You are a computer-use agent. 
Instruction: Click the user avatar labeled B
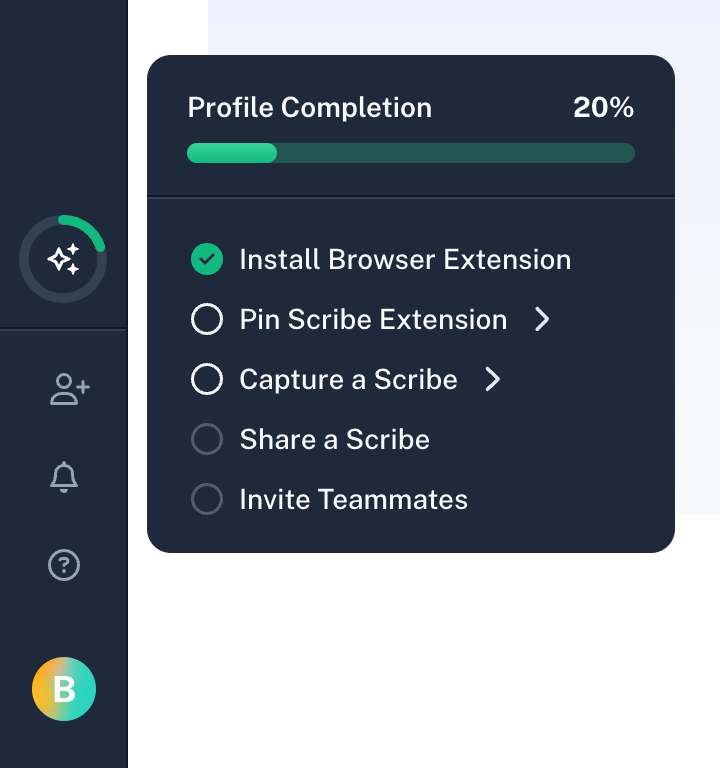(64, 689)
